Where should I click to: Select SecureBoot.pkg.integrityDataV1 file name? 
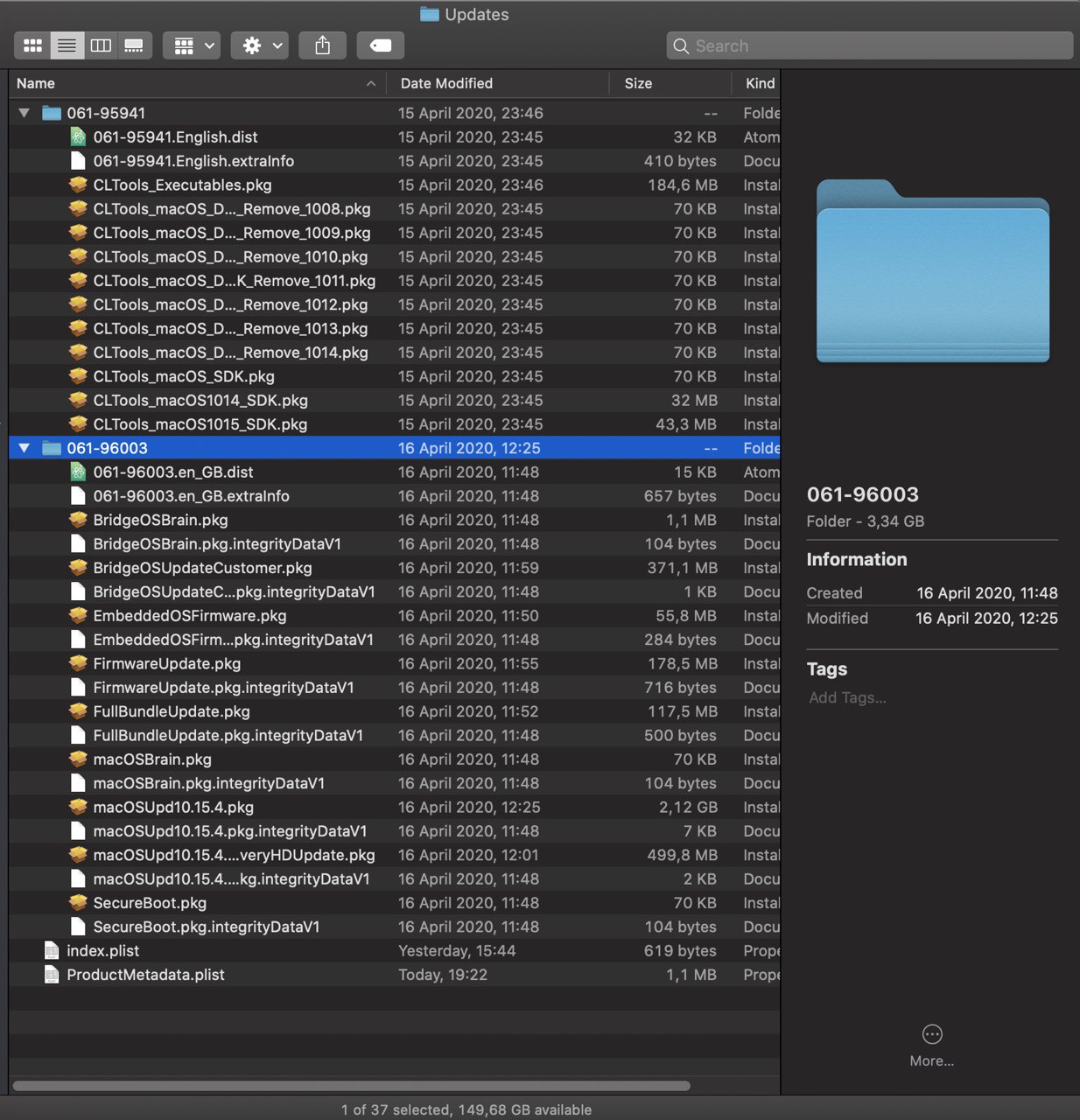[x=207, y=927]
